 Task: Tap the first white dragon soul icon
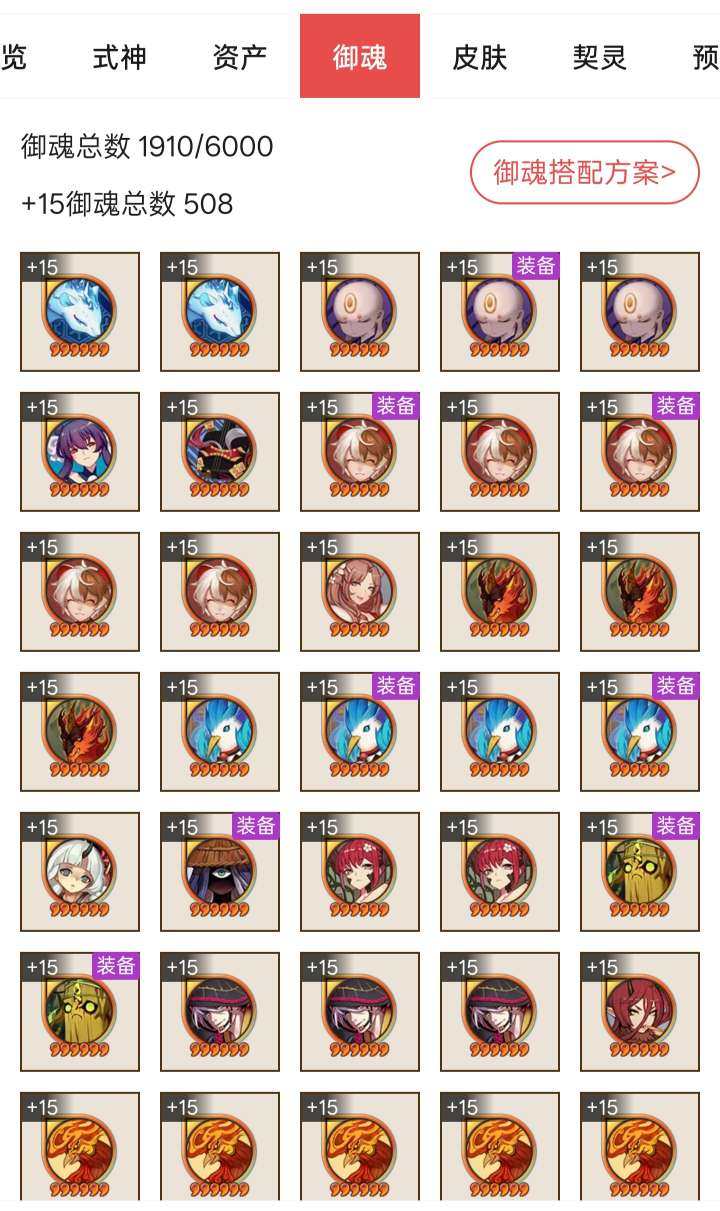tap(80, 312)
